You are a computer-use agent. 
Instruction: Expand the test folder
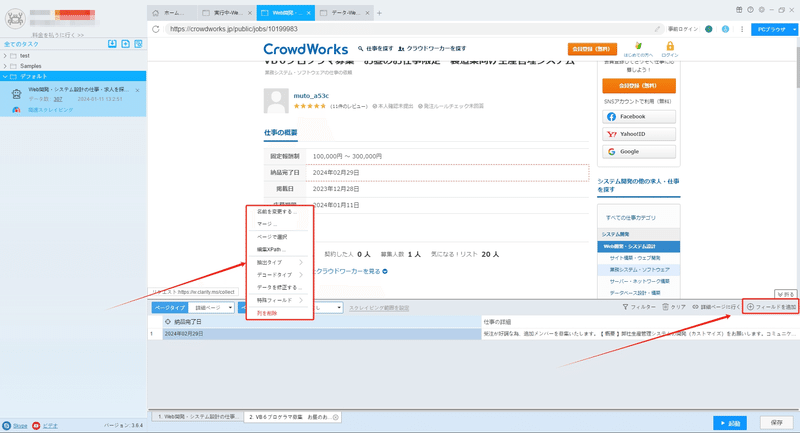pyautogui.click(x=5, y=56)
